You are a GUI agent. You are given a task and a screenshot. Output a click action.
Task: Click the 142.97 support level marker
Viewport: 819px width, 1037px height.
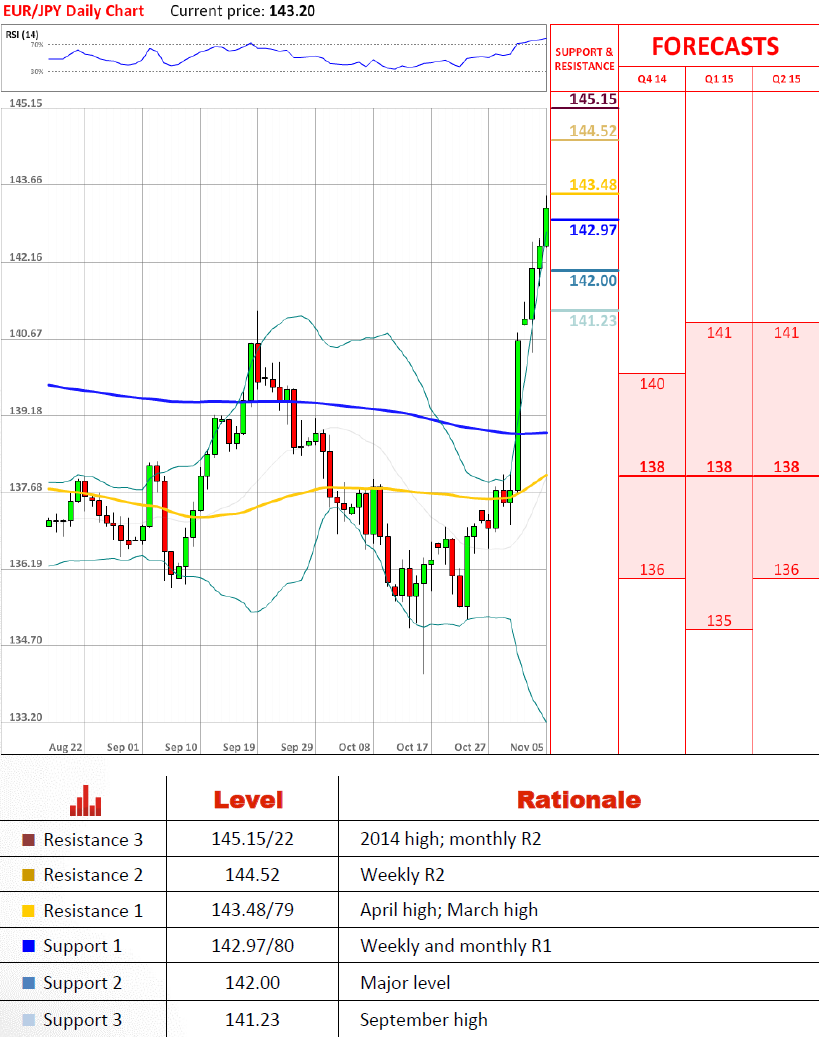(593, 230)
